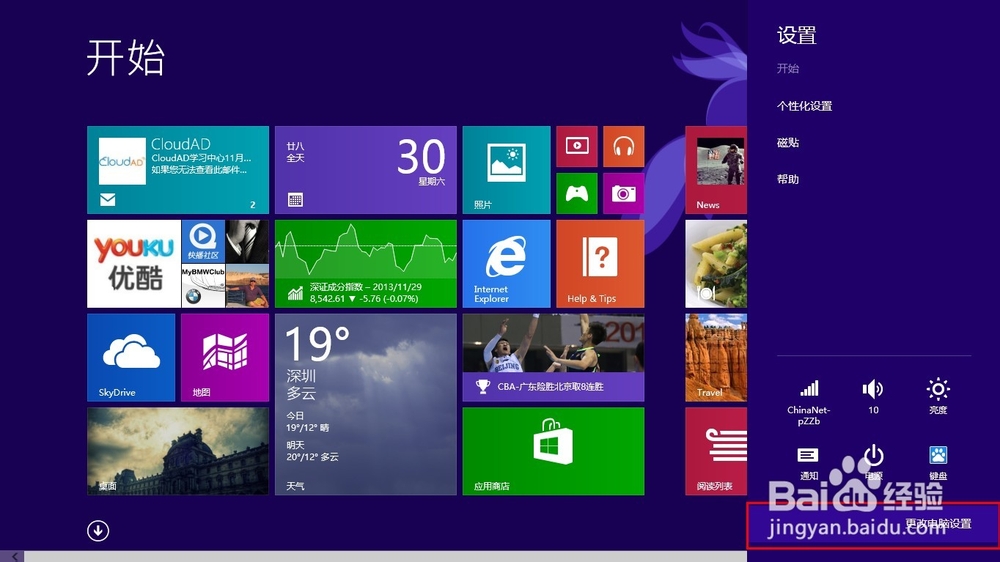This screenshot has height=562, width=1000.
Task: Open the Photos tile (照片)
Action: [506, 170]
